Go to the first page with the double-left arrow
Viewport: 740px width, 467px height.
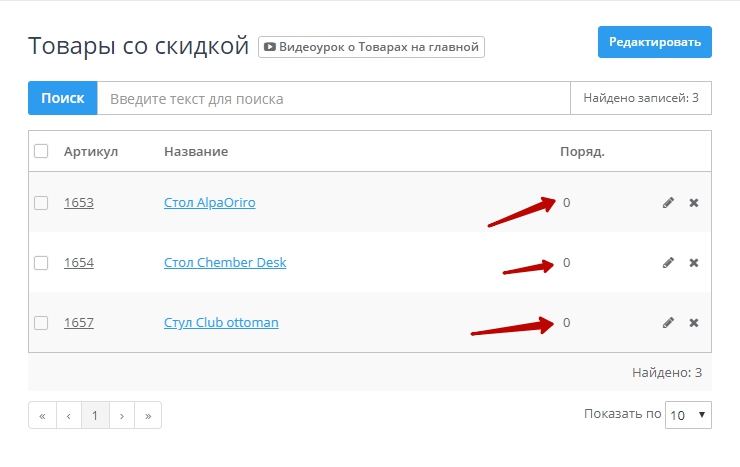click(x=42, y=415)
